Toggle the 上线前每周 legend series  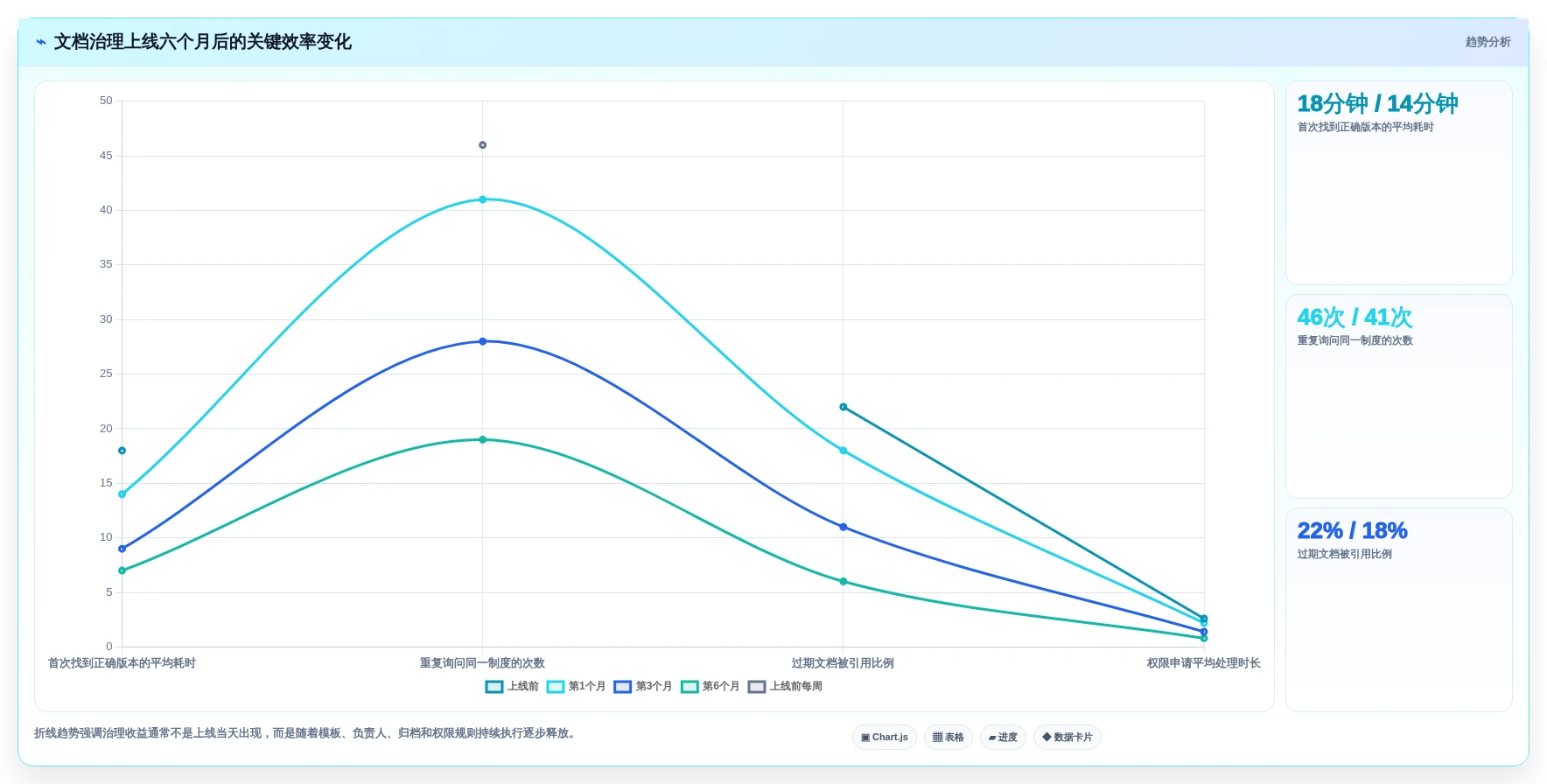[x=785, y=687]
